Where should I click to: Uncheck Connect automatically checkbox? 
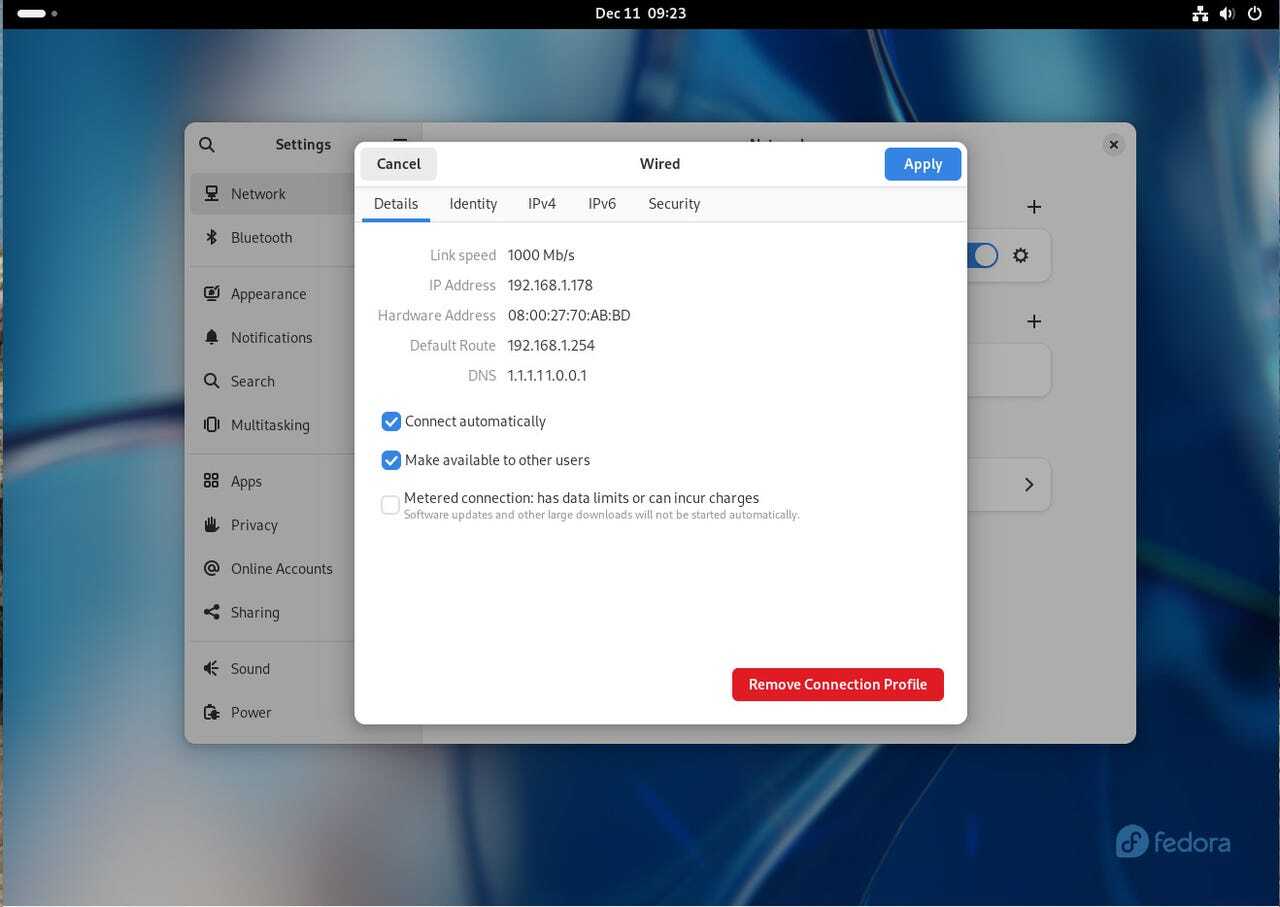(391, 422)
